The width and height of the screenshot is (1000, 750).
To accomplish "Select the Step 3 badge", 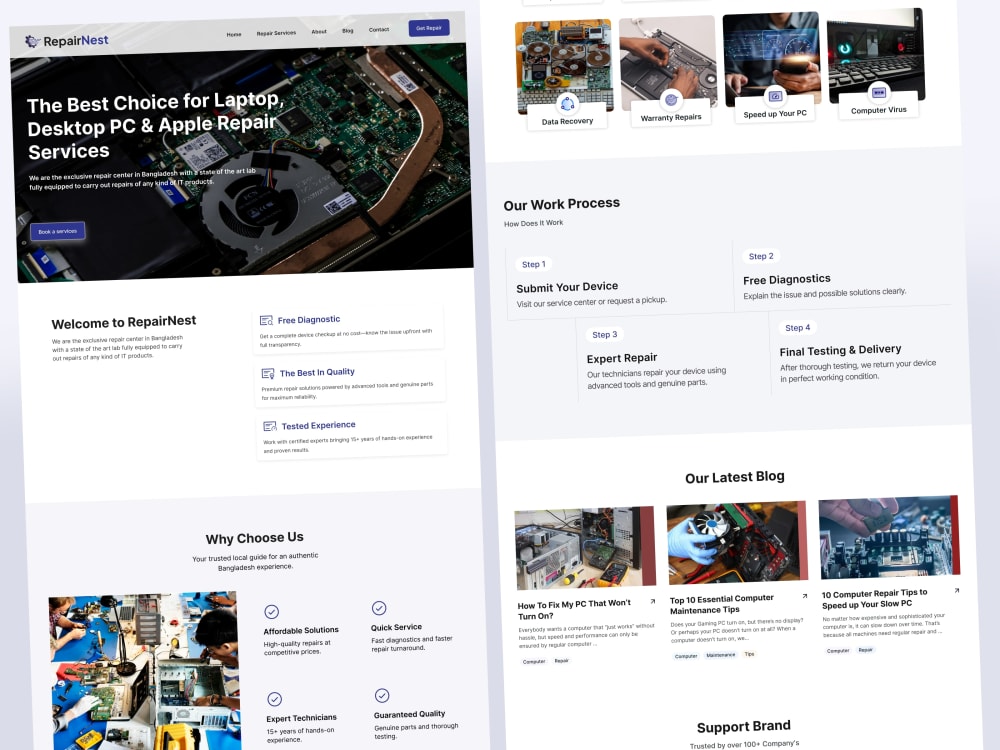I will pyautogui.click(x=605, y=334).
